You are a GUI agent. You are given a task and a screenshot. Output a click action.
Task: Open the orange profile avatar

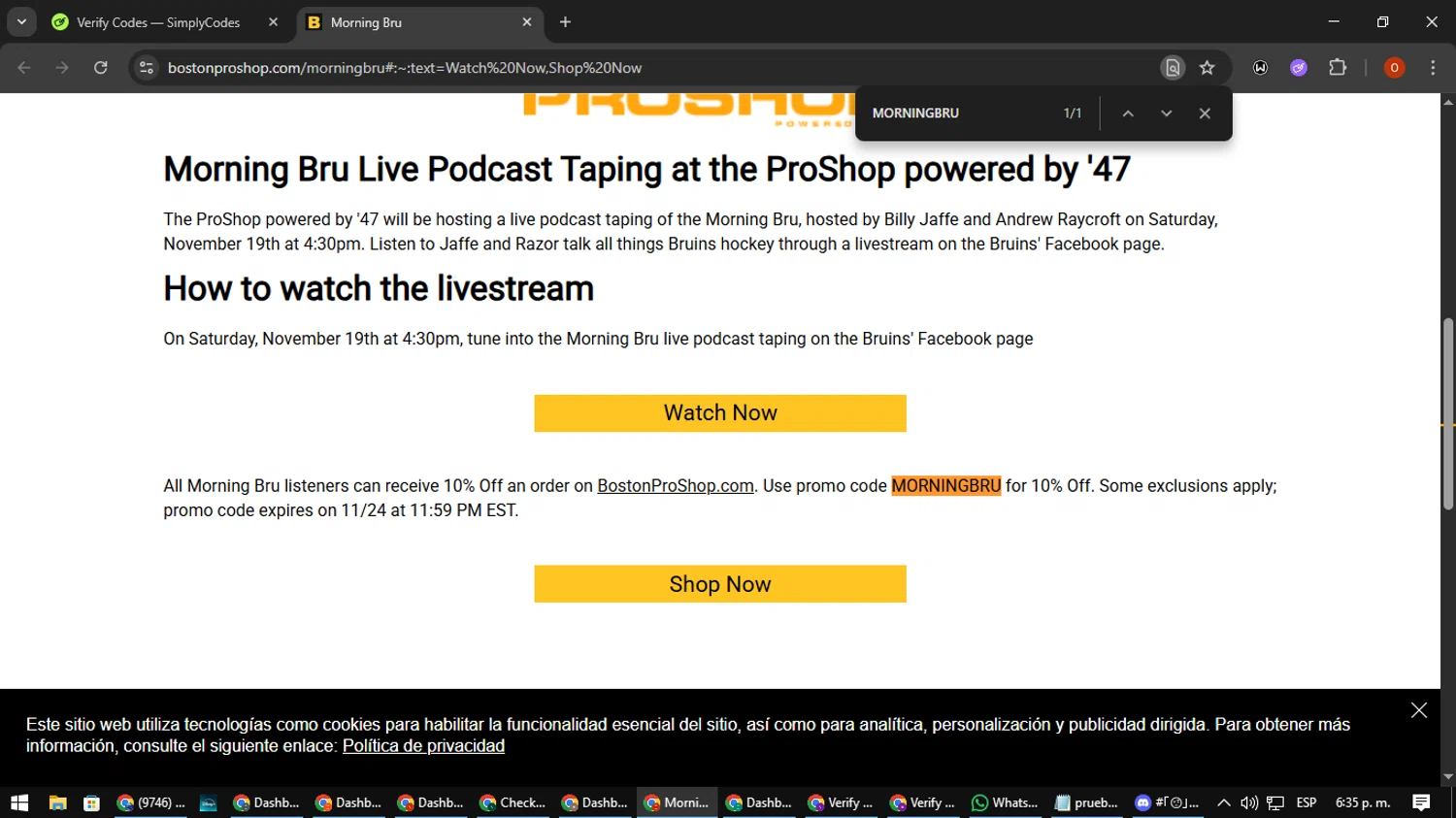[1394, 68]
